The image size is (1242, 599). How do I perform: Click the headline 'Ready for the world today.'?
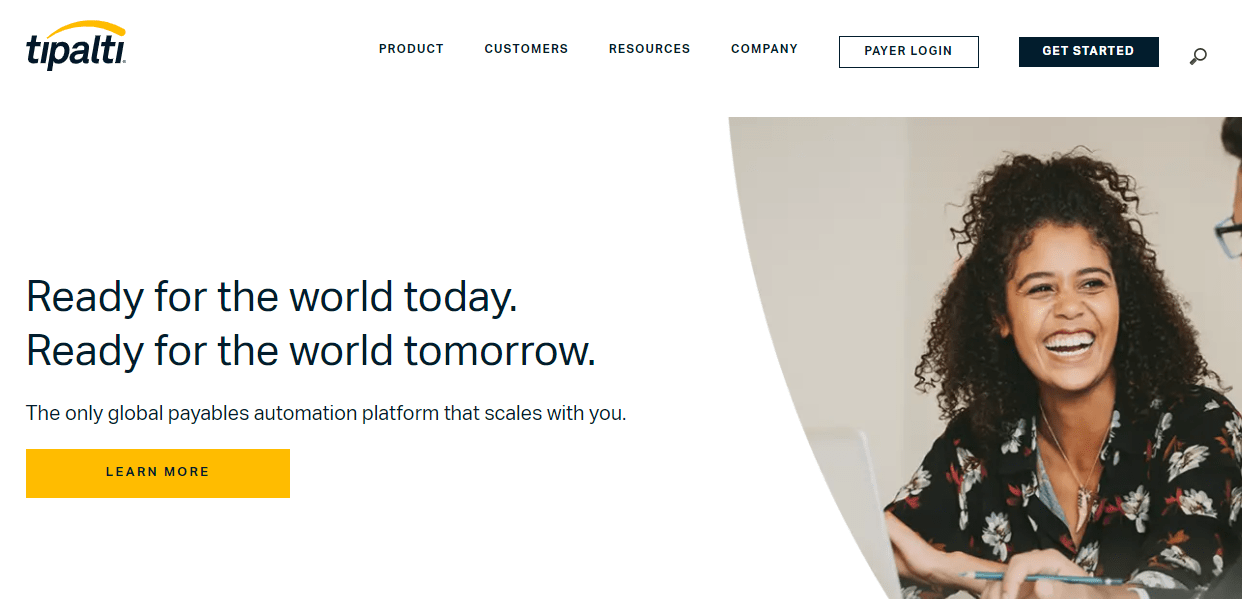[x=272, y=297]
